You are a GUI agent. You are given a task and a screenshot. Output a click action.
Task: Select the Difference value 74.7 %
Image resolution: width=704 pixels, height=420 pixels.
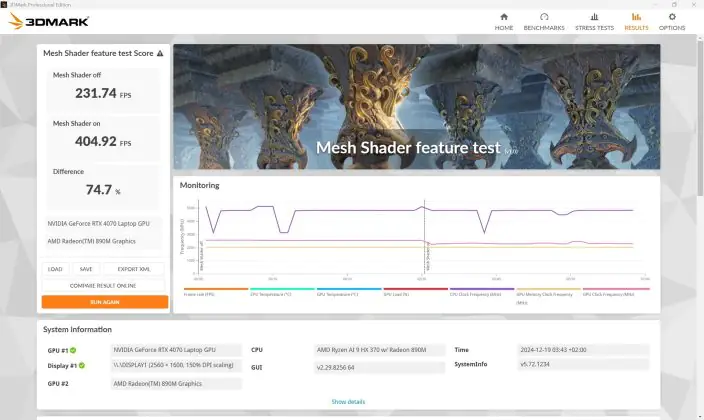[103, 190]
